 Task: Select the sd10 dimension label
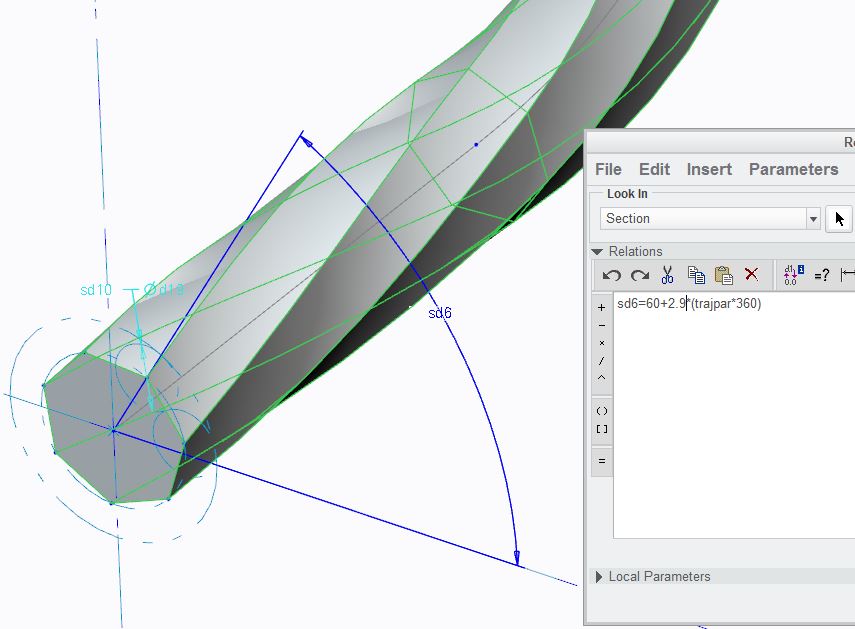point(96,290)
